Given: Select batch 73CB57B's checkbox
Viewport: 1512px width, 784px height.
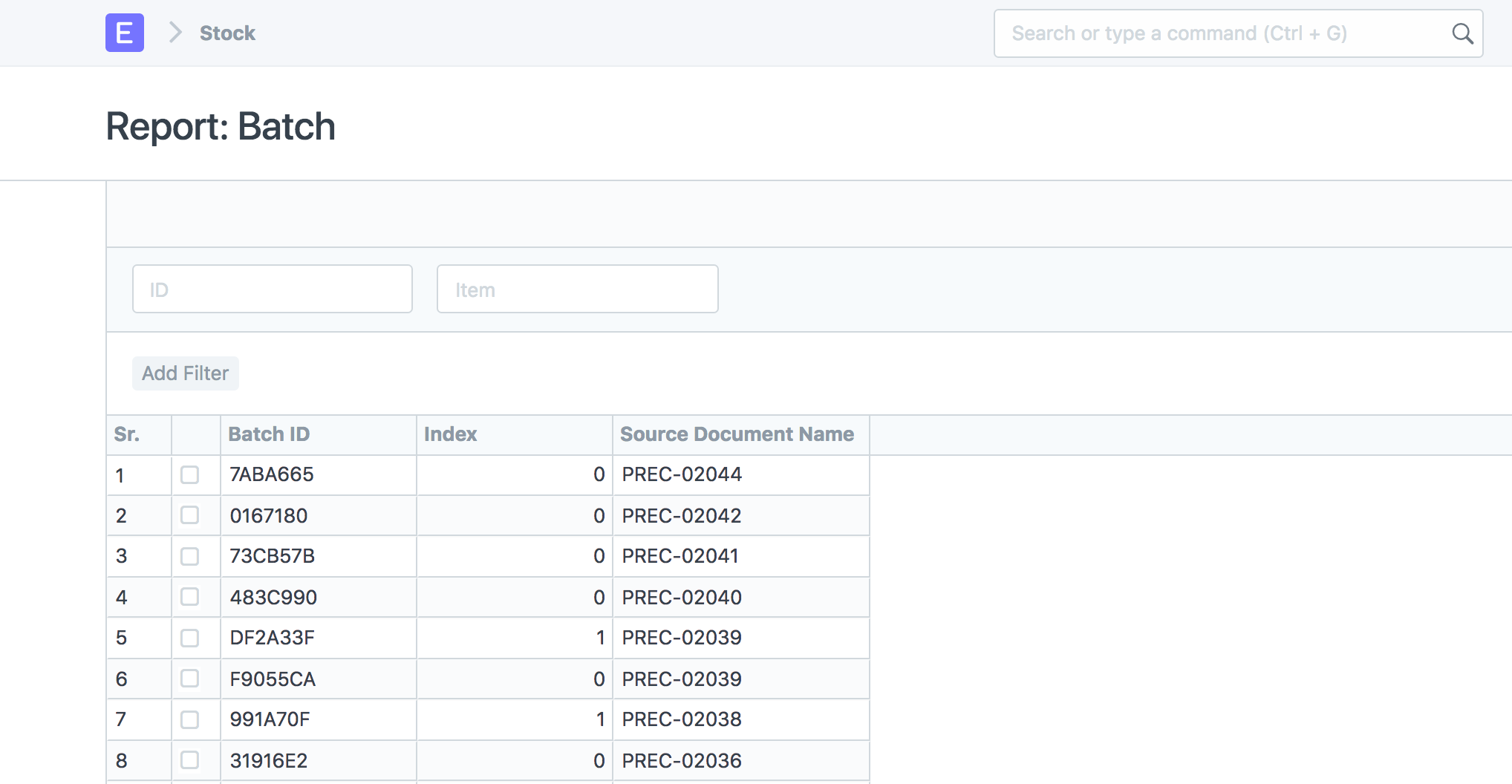Looking at the screenshot, I should pyautogui.click(x=192, y=556).
